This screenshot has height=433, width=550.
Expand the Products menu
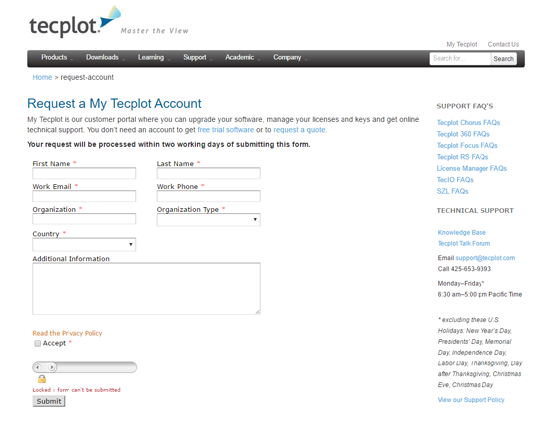pos(56,58)
